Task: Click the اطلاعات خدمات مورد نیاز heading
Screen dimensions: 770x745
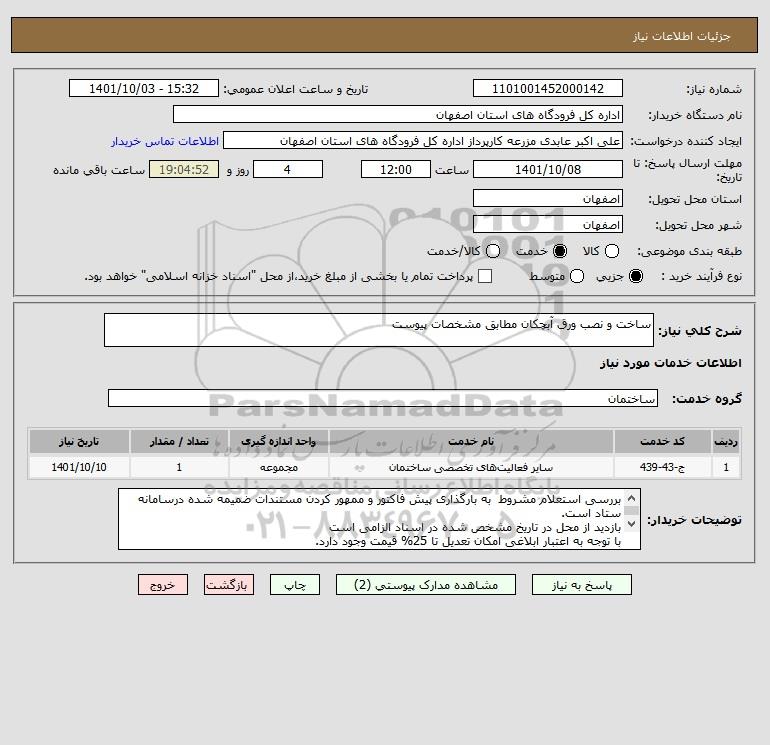Action: 671,363
